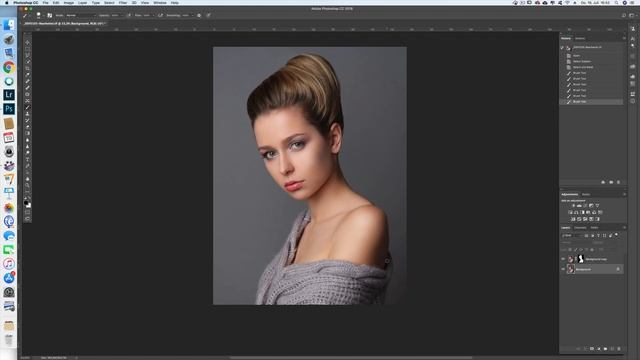640x360 pixels.
Task: Open the Select menu
Action: [109, 2]
